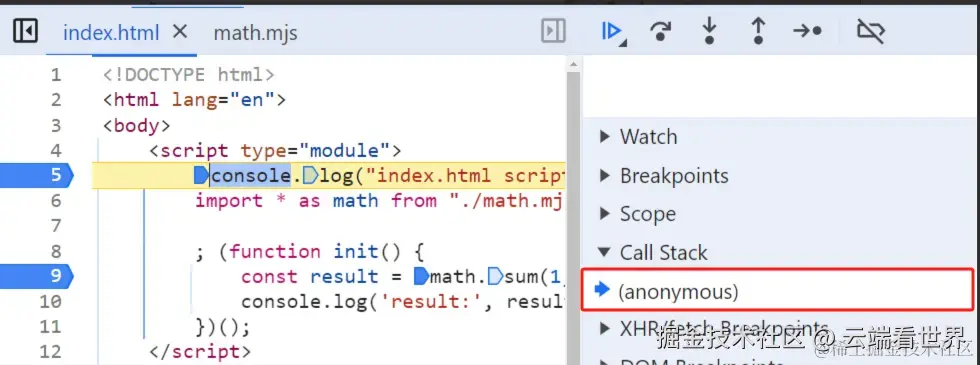Step out of current function
Image resolution: width=980 pixels, height=365 pixels.
pos(758,31)
